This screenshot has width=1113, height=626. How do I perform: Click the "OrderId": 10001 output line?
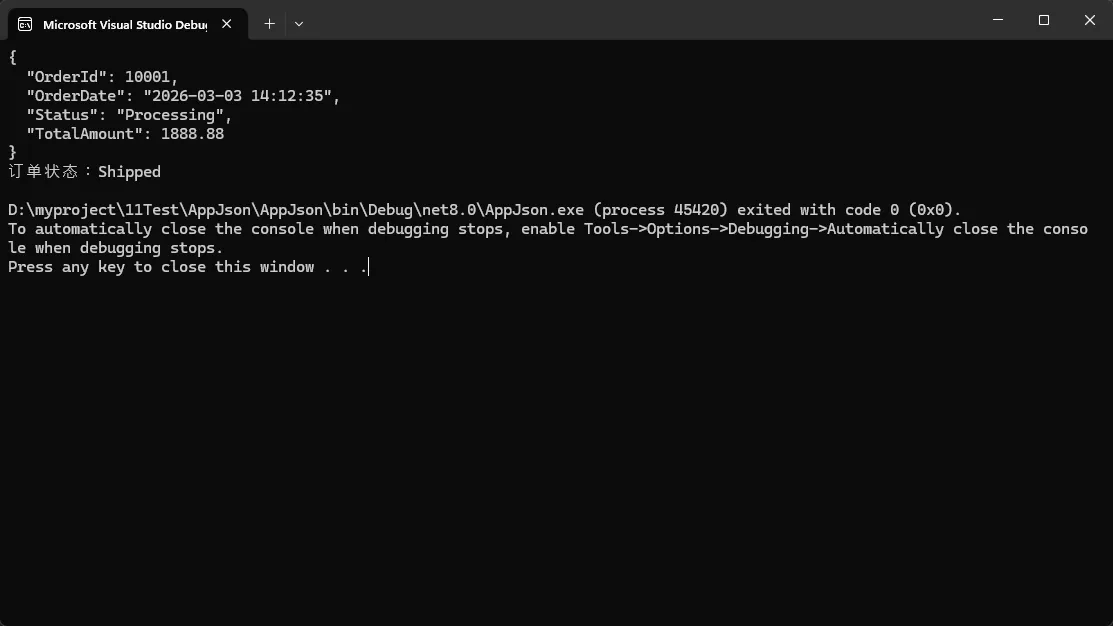102,77
